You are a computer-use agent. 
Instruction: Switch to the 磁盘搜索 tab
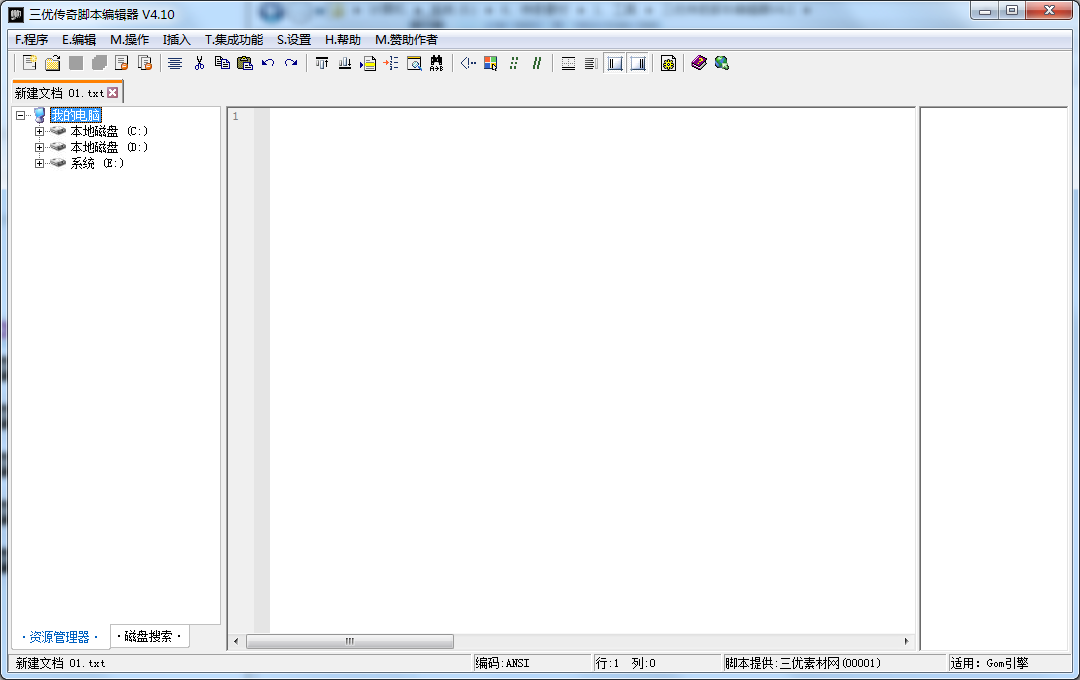pyautogui.click(x=149, y=637)
